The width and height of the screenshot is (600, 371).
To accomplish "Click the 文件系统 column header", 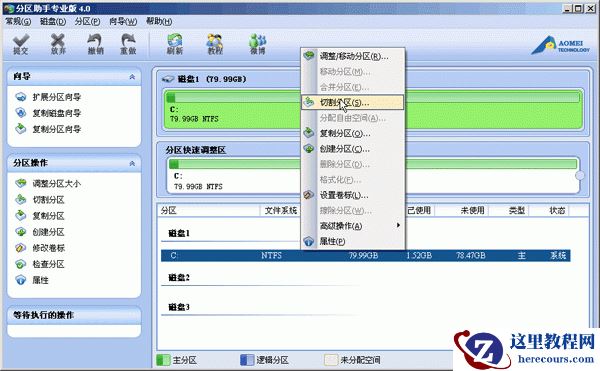I will pyautogui.click(x=280, y=210).
